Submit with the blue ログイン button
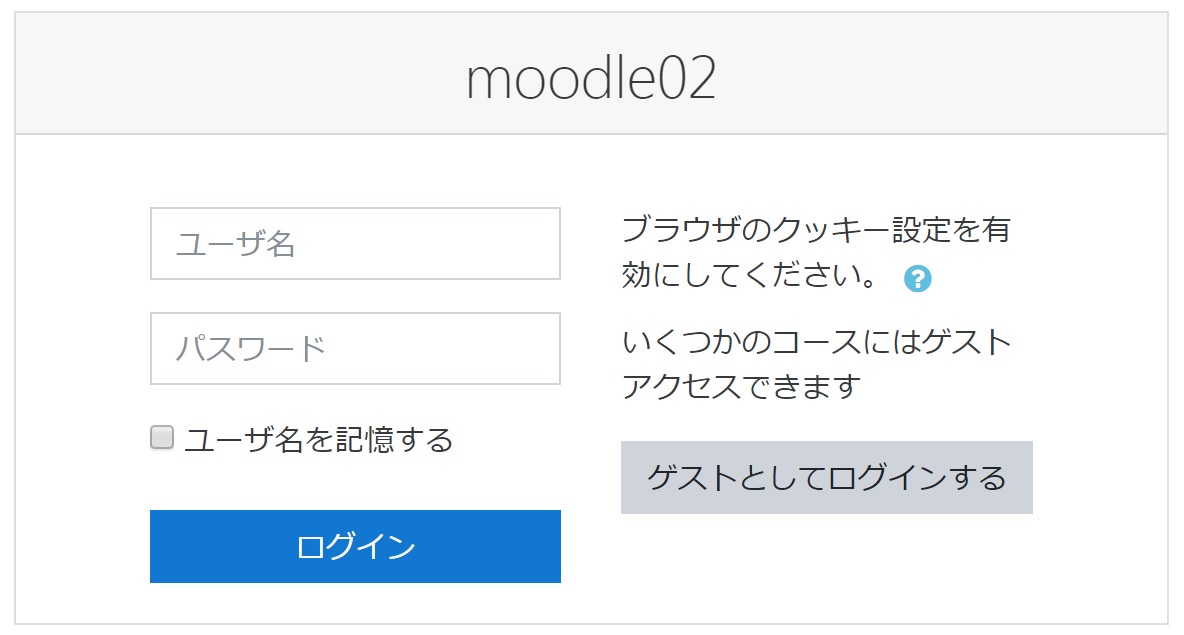The width and height of the screenshot is (1184, 635). pyautogui.click(x=355, y=547)
